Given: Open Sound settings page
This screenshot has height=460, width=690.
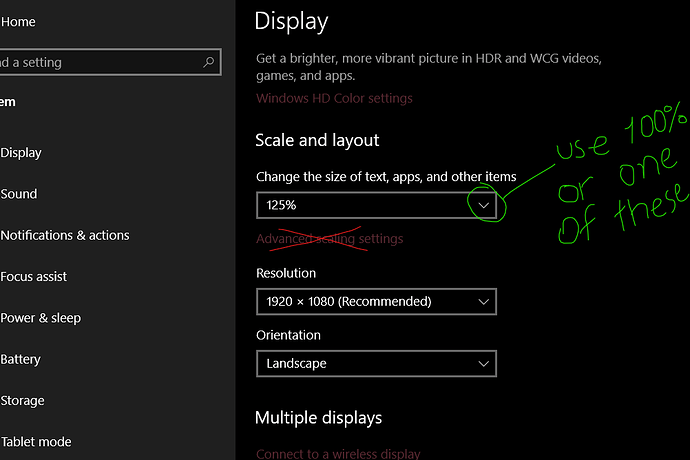Looking at the screenshot, I should coord(19,194).
